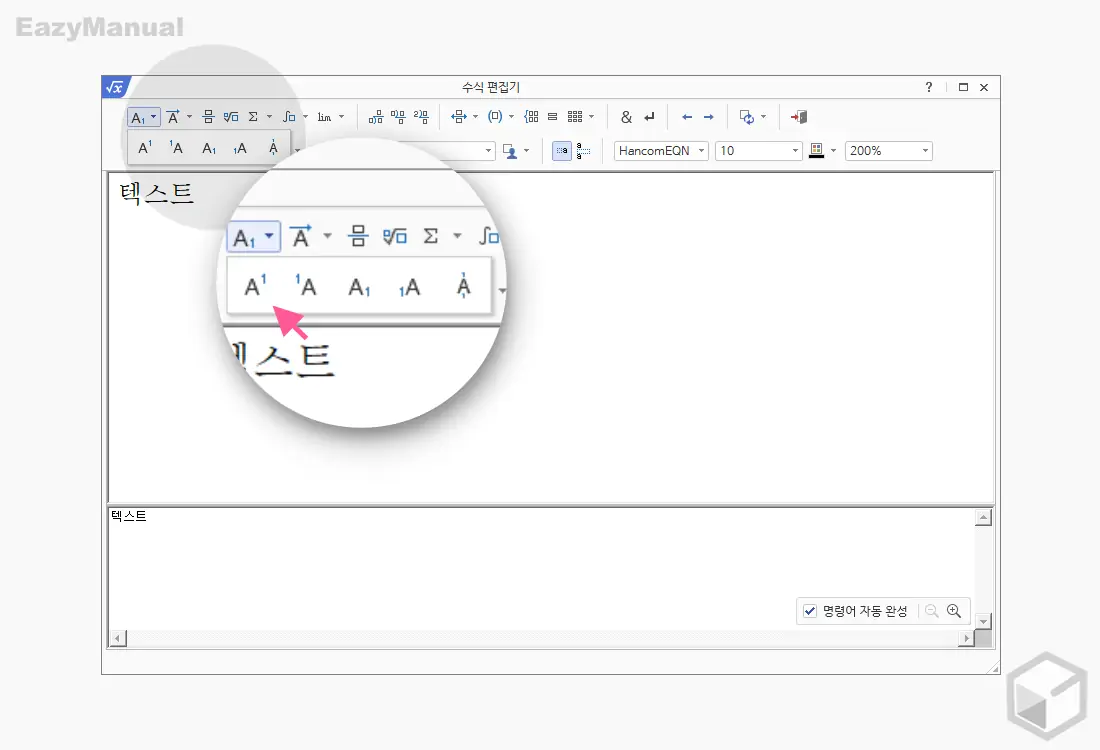1100x750 pixels.
Task: Expand the limit dropdown arrow
Action: point(342,117)
